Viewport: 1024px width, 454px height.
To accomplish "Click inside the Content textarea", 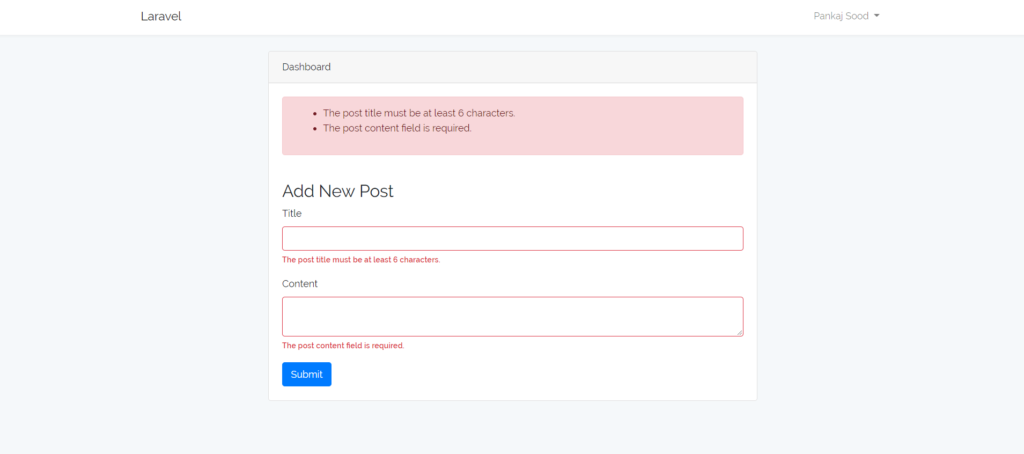I will tap(513, 317).
